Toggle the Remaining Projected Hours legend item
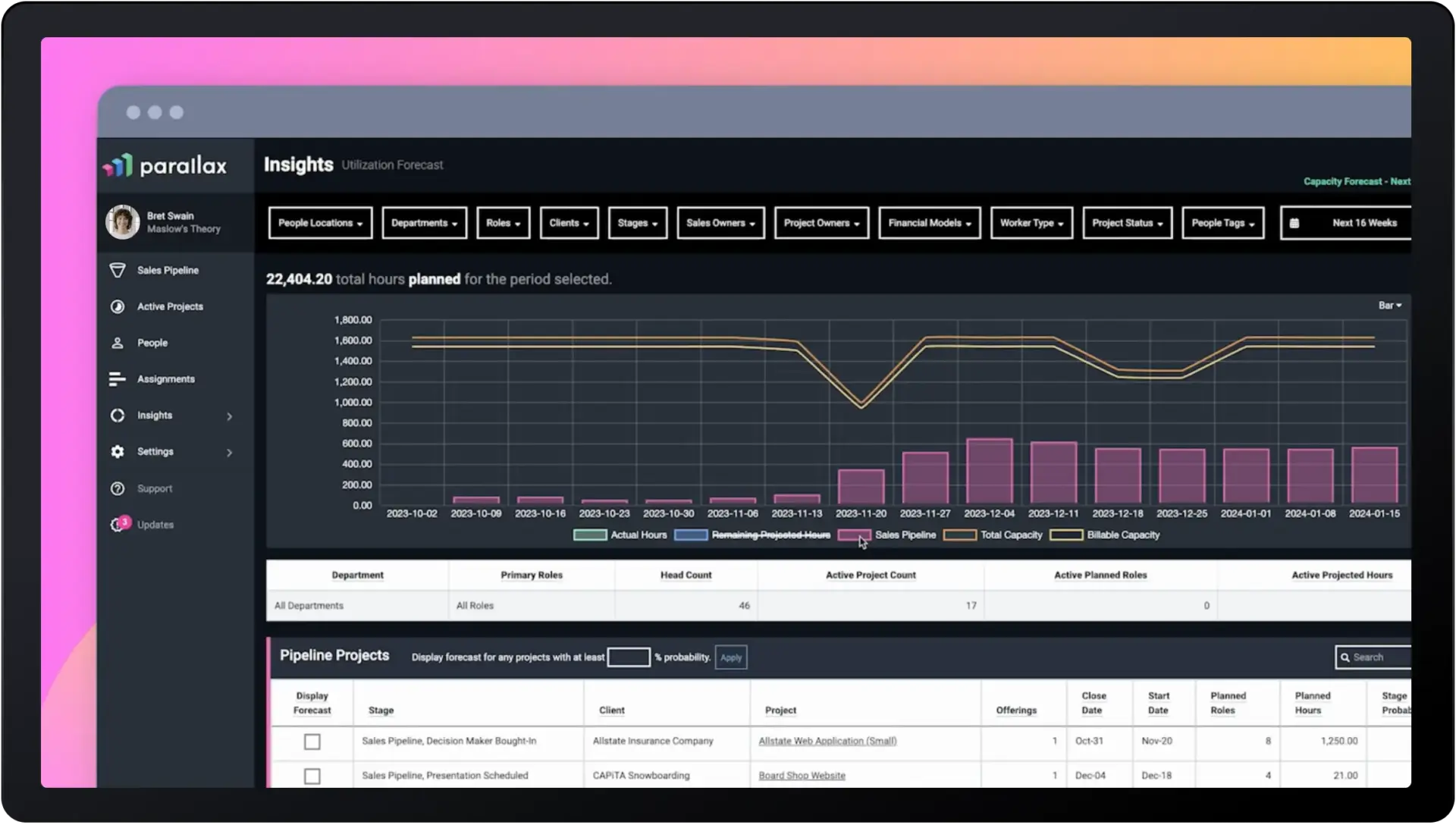Viewport: 1456px width, 825px height. (770, 535)
